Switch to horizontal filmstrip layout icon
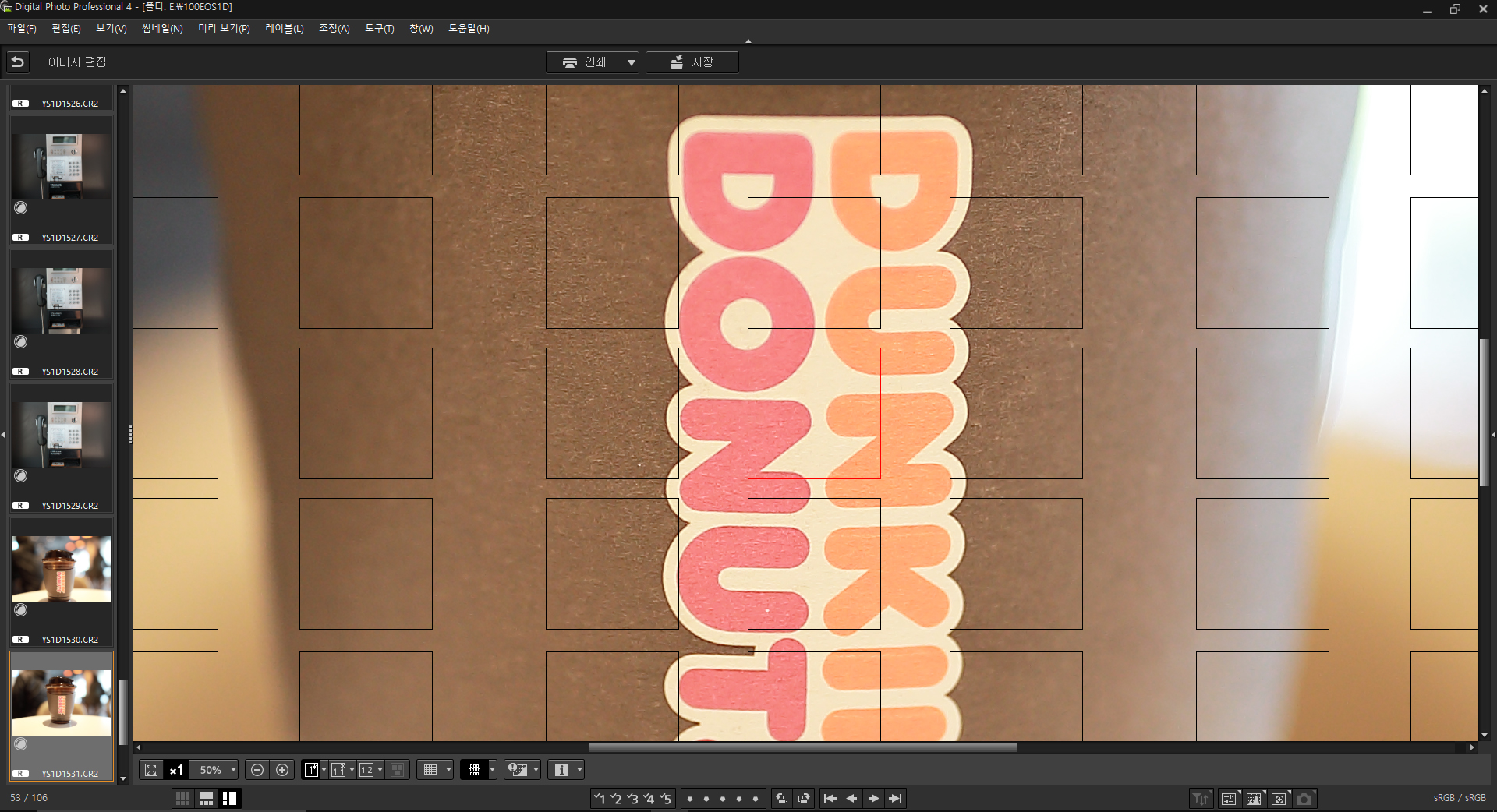 coord(206,798)
